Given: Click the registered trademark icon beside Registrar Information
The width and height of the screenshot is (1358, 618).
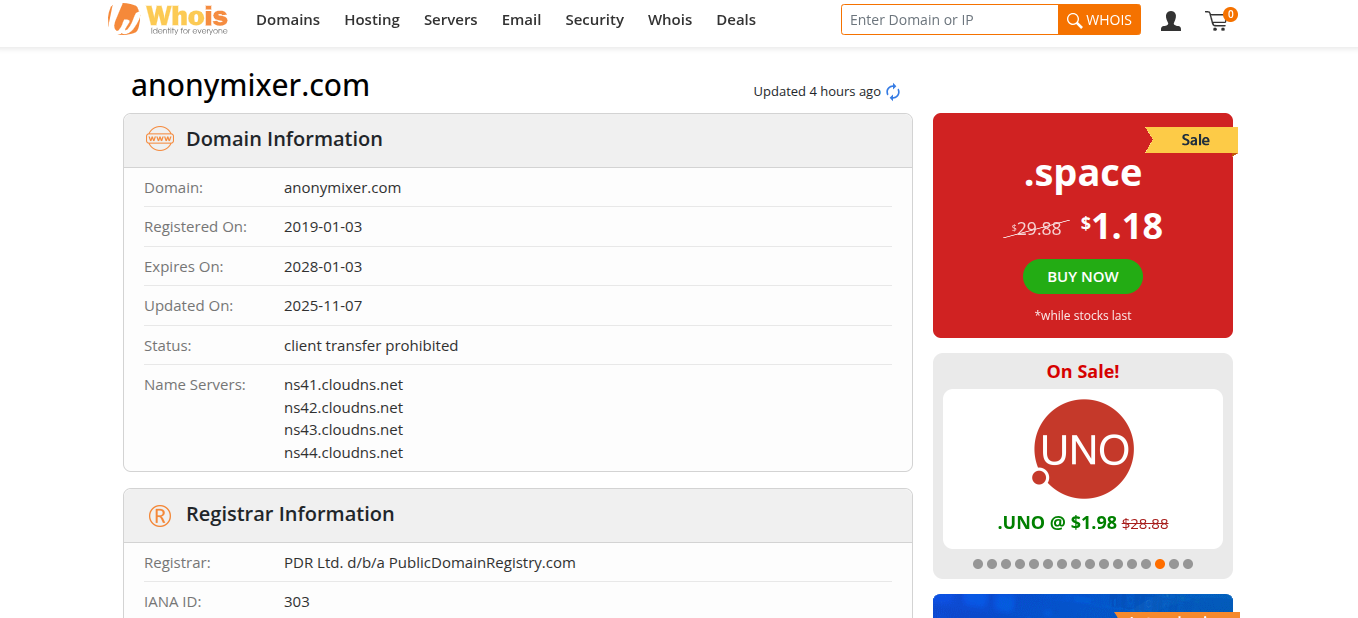Looking at the screenshot, I should (x=160, y=513).
